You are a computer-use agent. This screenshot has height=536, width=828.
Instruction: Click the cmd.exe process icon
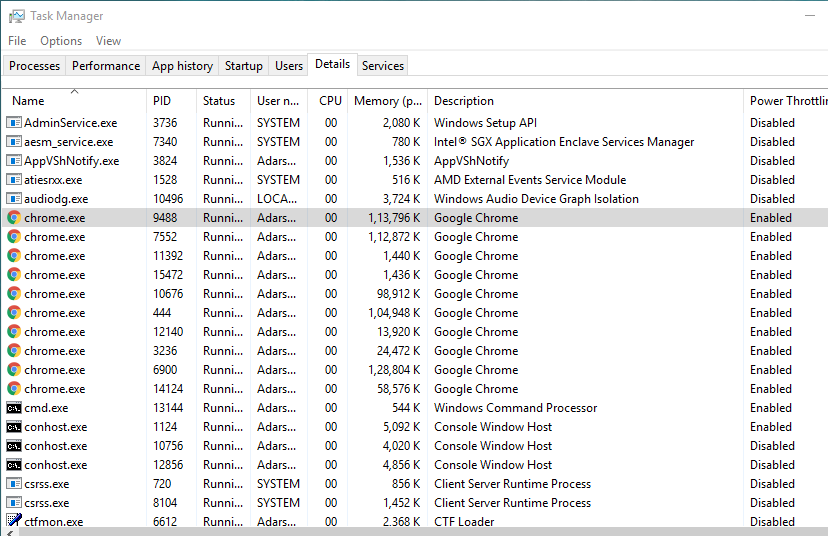coord(14,408)
